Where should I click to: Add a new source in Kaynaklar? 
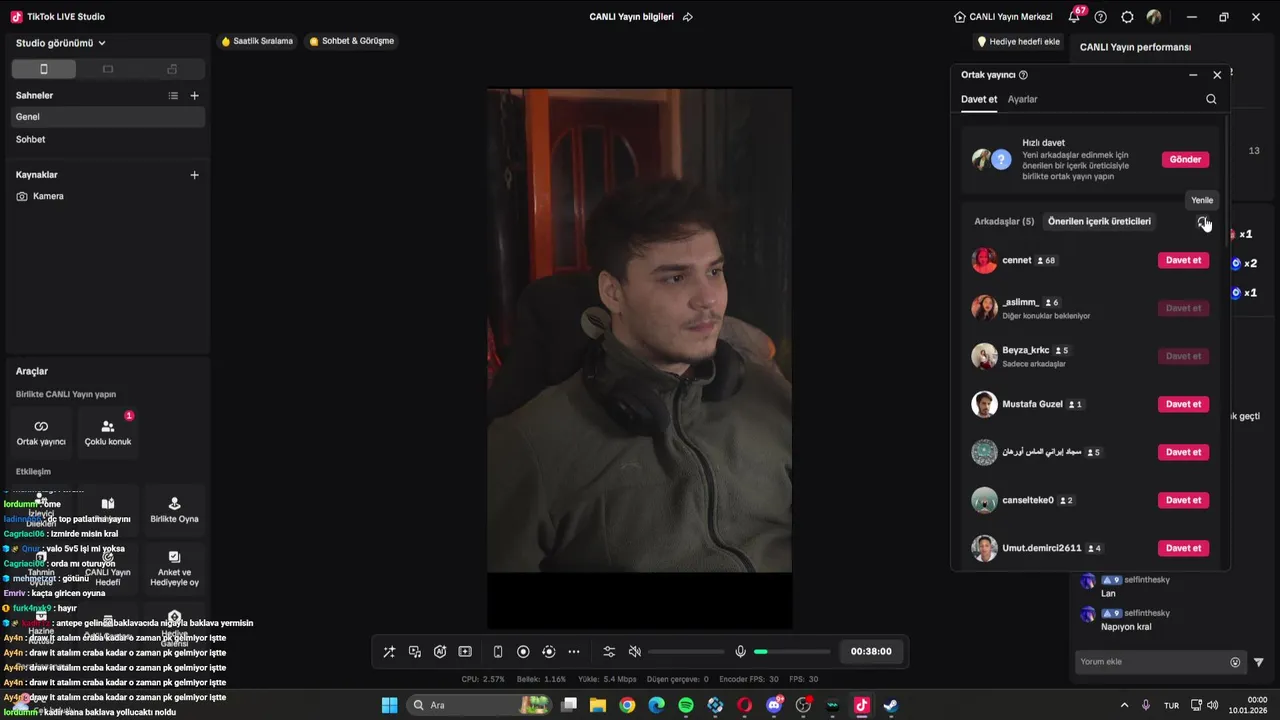click(x=194, y=174)
